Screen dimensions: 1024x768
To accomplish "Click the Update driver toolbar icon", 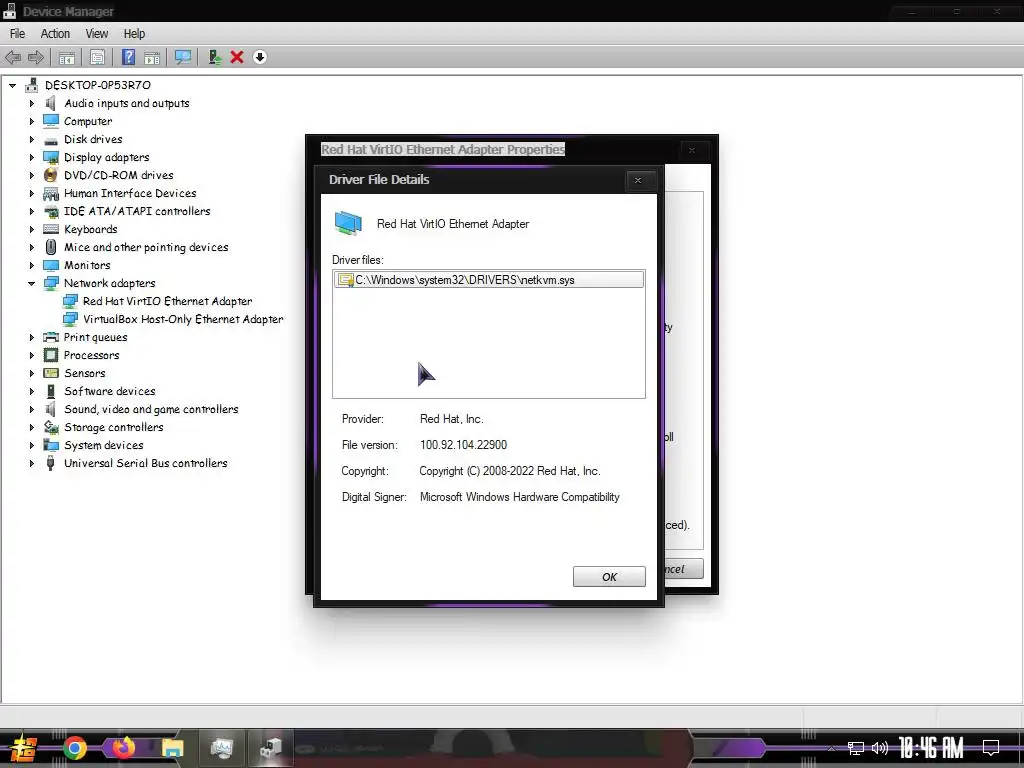I will coord(214,57).
